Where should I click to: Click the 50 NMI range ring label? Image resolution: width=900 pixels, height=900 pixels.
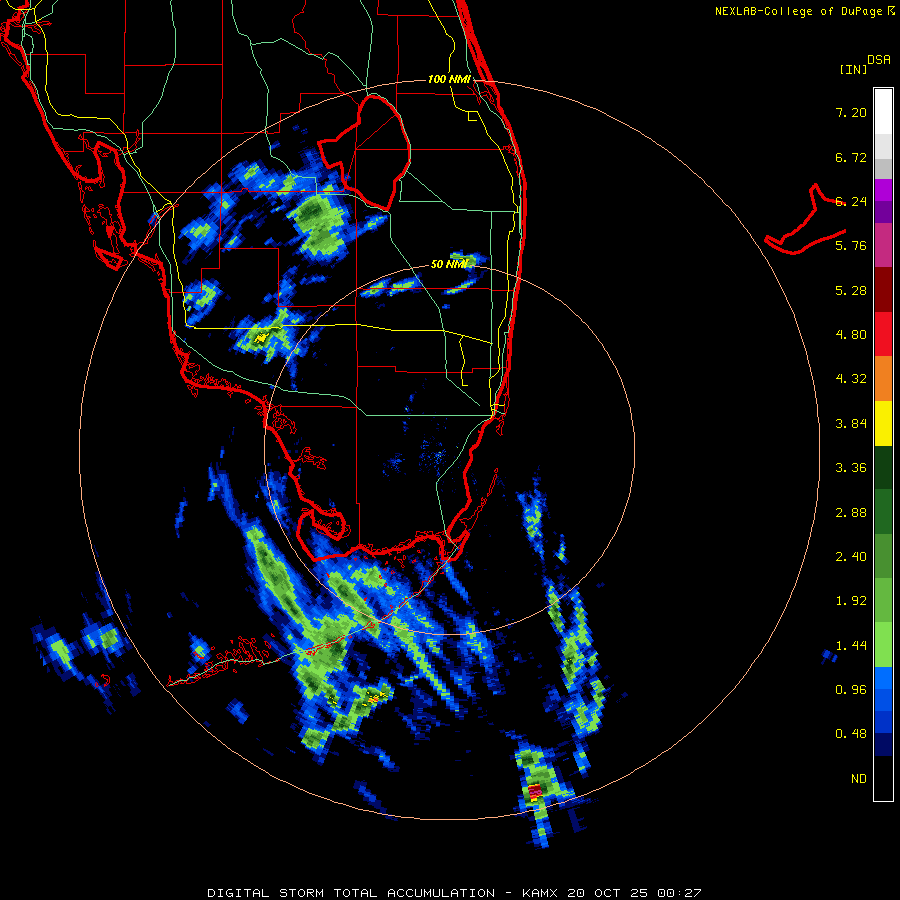pos(449,264)
